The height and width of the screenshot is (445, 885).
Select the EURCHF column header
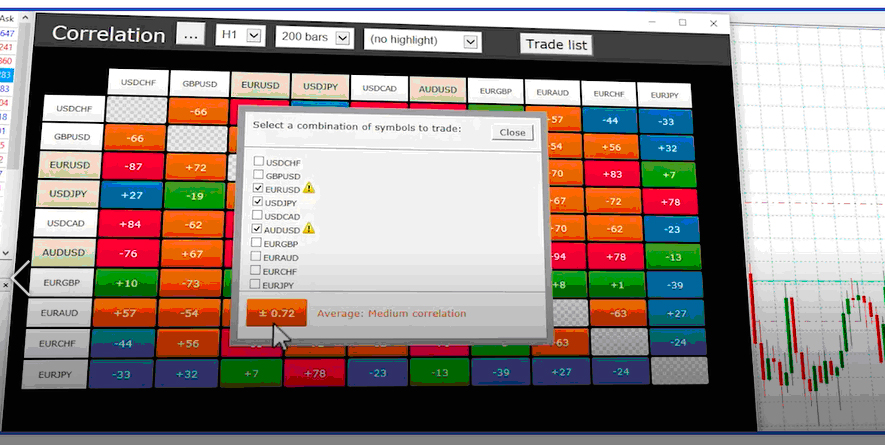click(608, 94)
